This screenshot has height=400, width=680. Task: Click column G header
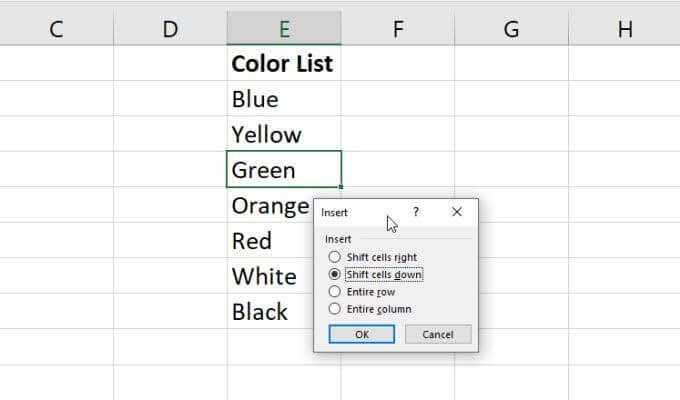pos(511,29)
